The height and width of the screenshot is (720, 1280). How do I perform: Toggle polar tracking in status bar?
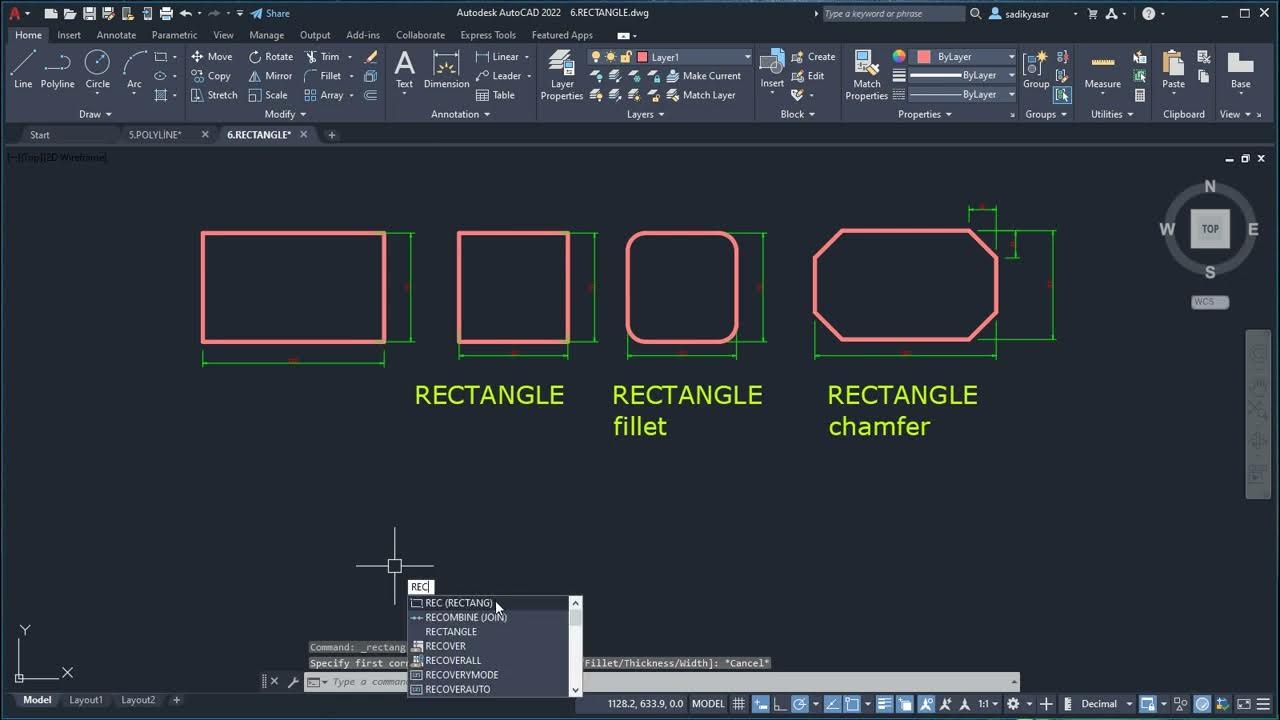pos(800,704)
